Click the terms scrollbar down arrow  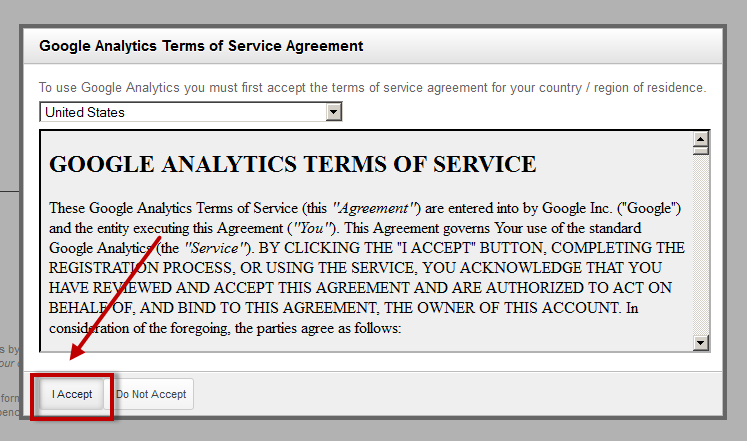tap(701, 343)
